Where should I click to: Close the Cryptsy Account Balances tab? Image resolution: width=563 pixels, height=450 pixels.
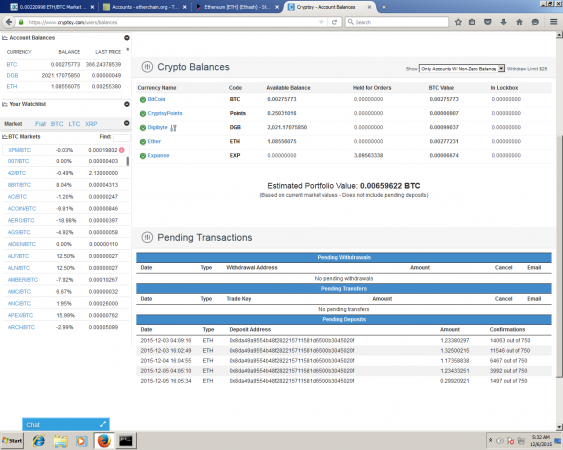pyautogui.click(x=370, y=7)
